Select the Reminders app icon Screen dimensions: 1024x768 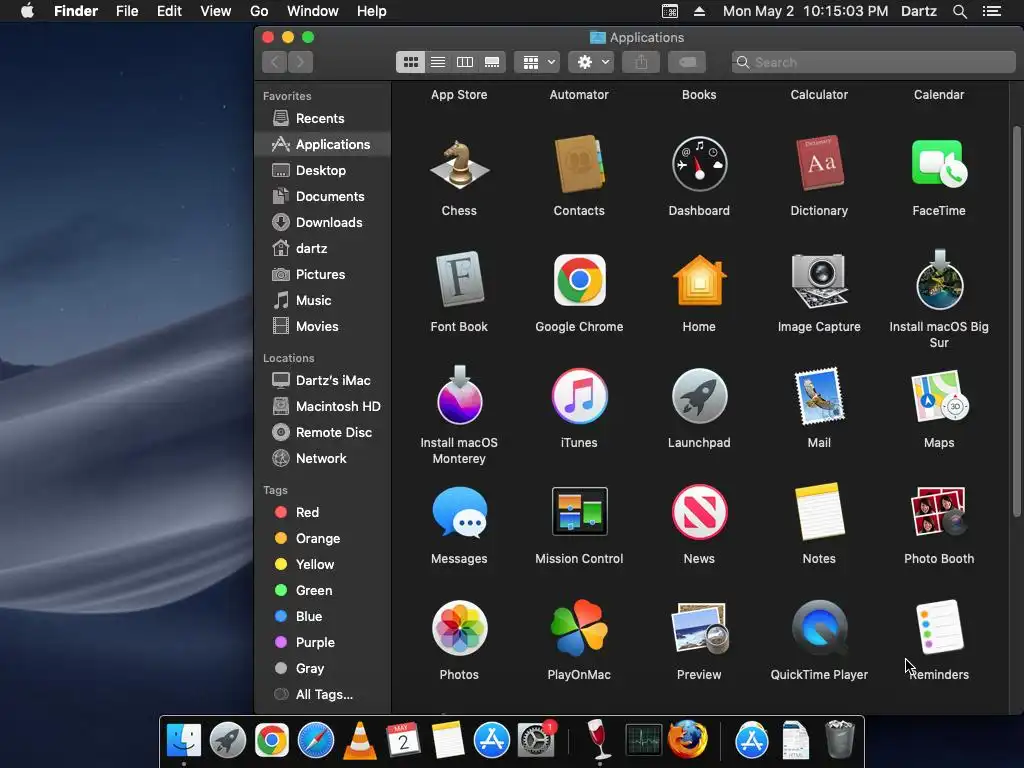pos(939,627)
